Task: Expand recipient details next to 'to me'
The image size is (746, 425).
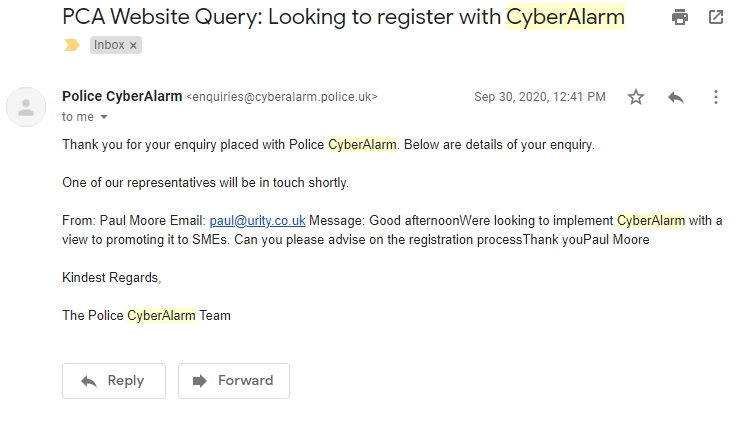Action: [x=104, y=117]
